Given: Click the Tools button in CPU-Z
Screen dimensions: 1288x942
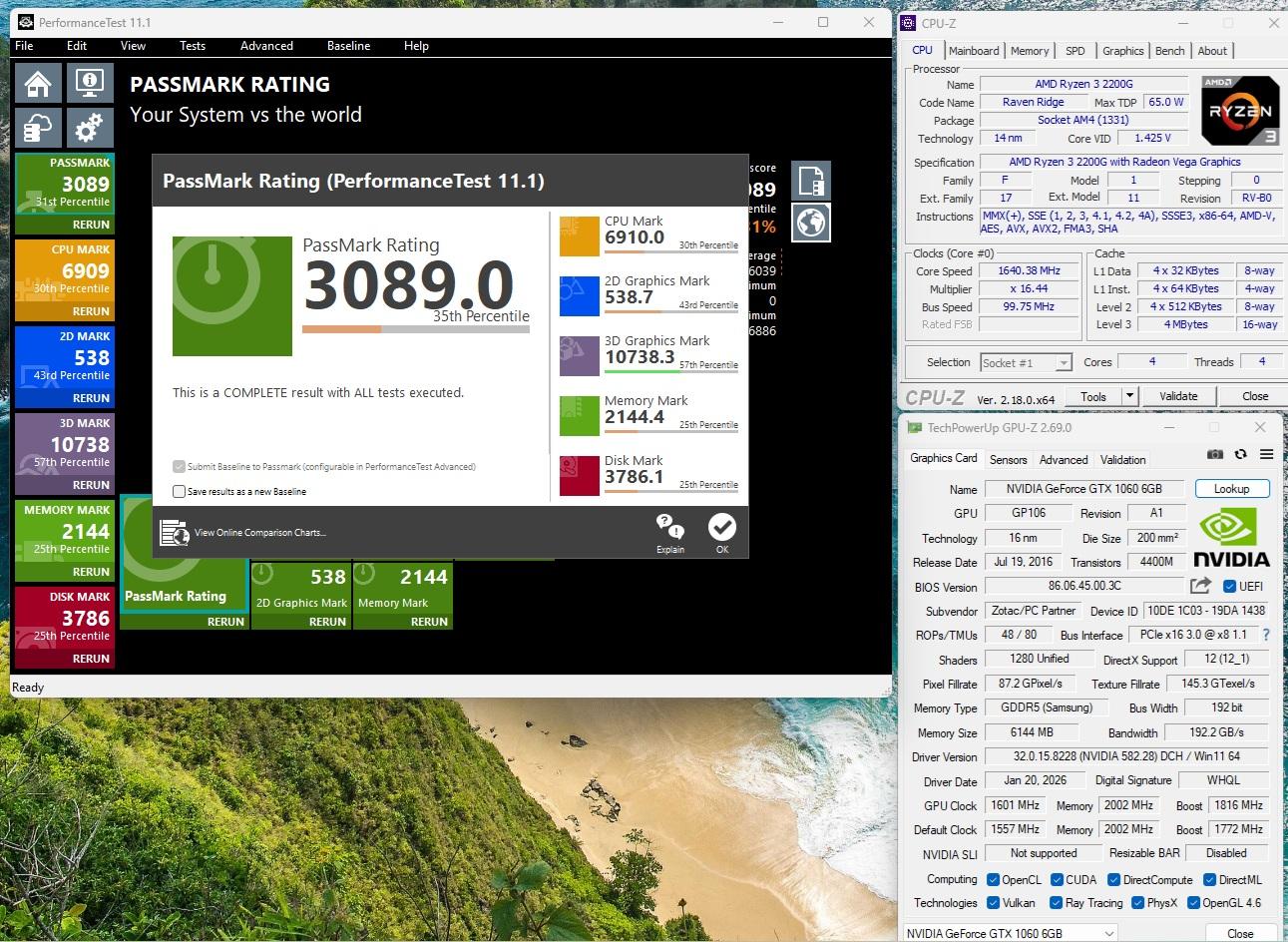Looking at the screenshot, I should tap(1093, 396).
